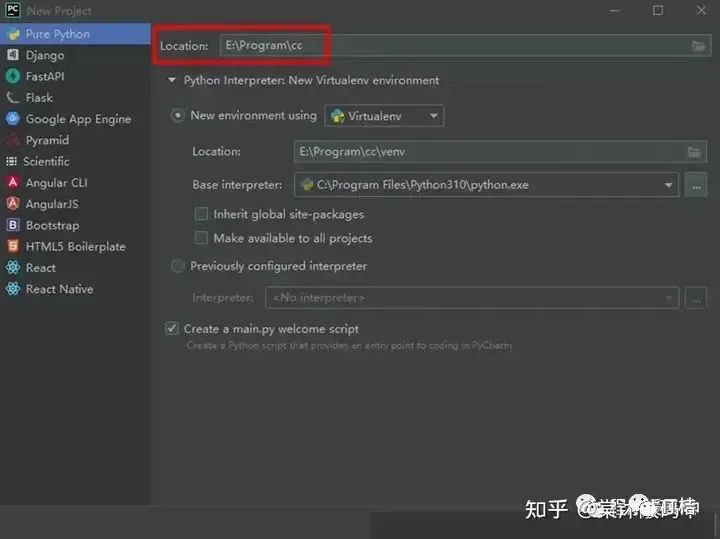Click the ellipsis button beside Base interpreter

coord(696,184)
